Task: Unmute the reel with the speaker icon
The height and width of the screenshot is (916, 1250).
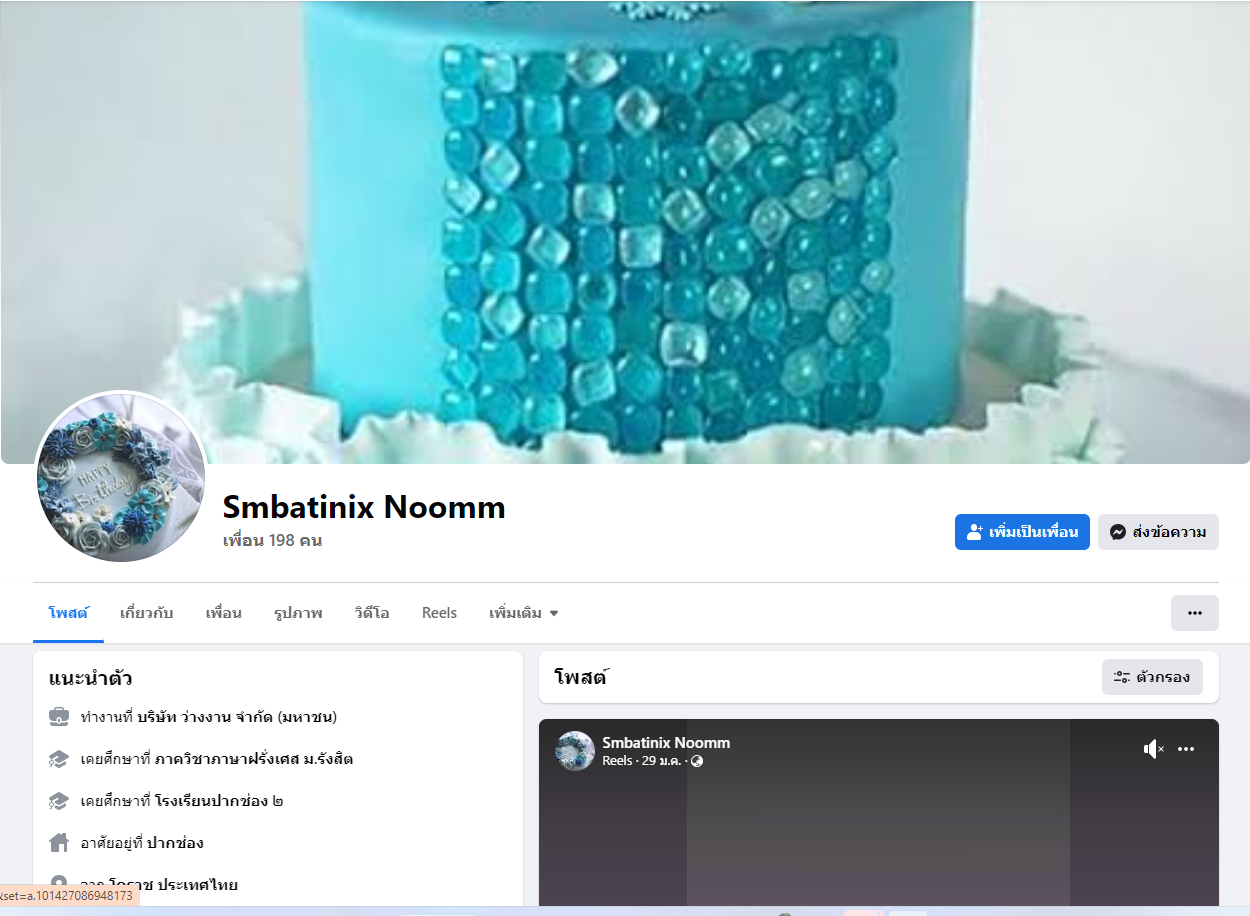Action: pos(1153,749)
